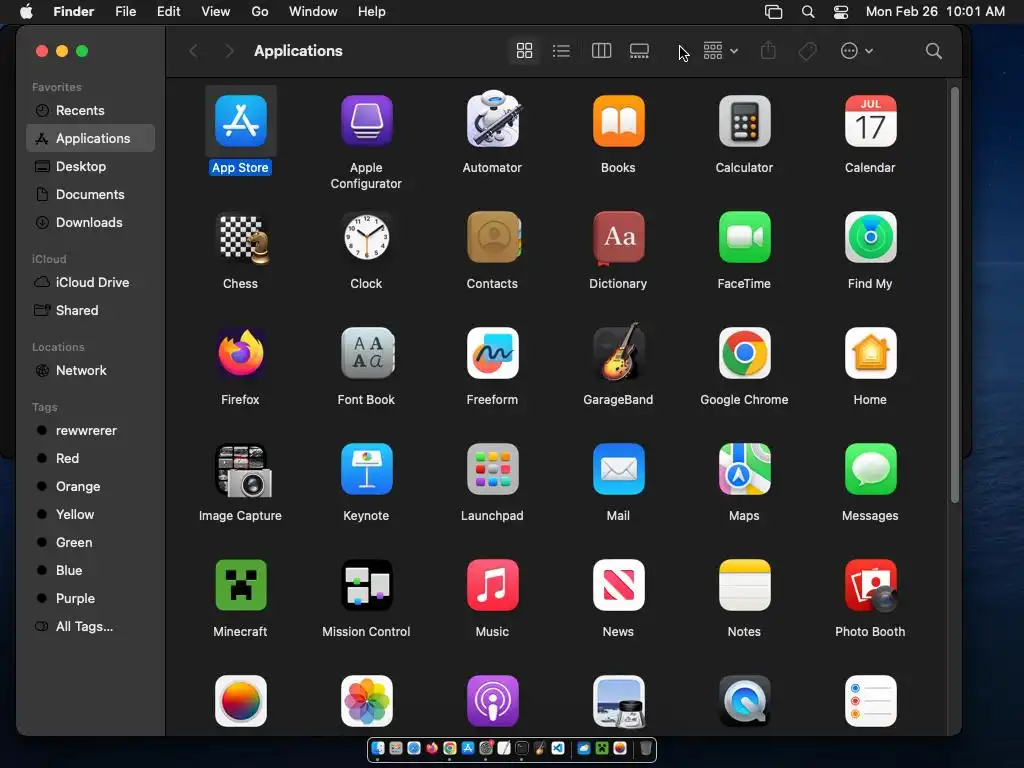Open All Tags… in the sidebar
This screenshot has height=768, width=1024.
tap(91, 626)
